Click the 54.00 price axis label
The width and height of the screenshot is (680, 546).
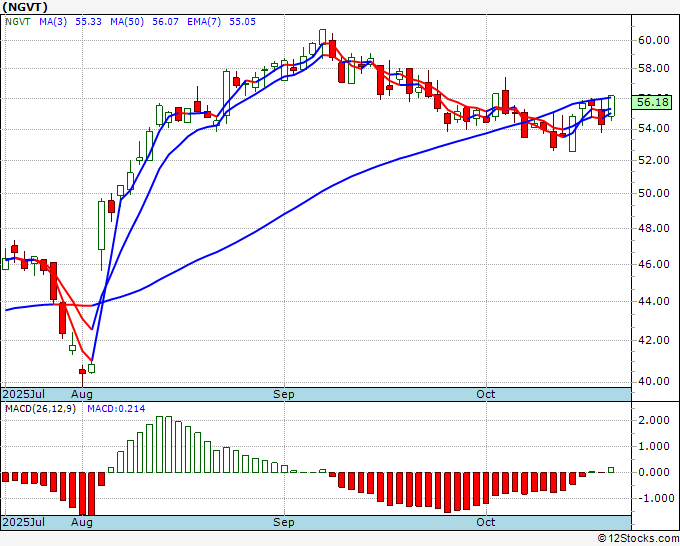[654, 128]
